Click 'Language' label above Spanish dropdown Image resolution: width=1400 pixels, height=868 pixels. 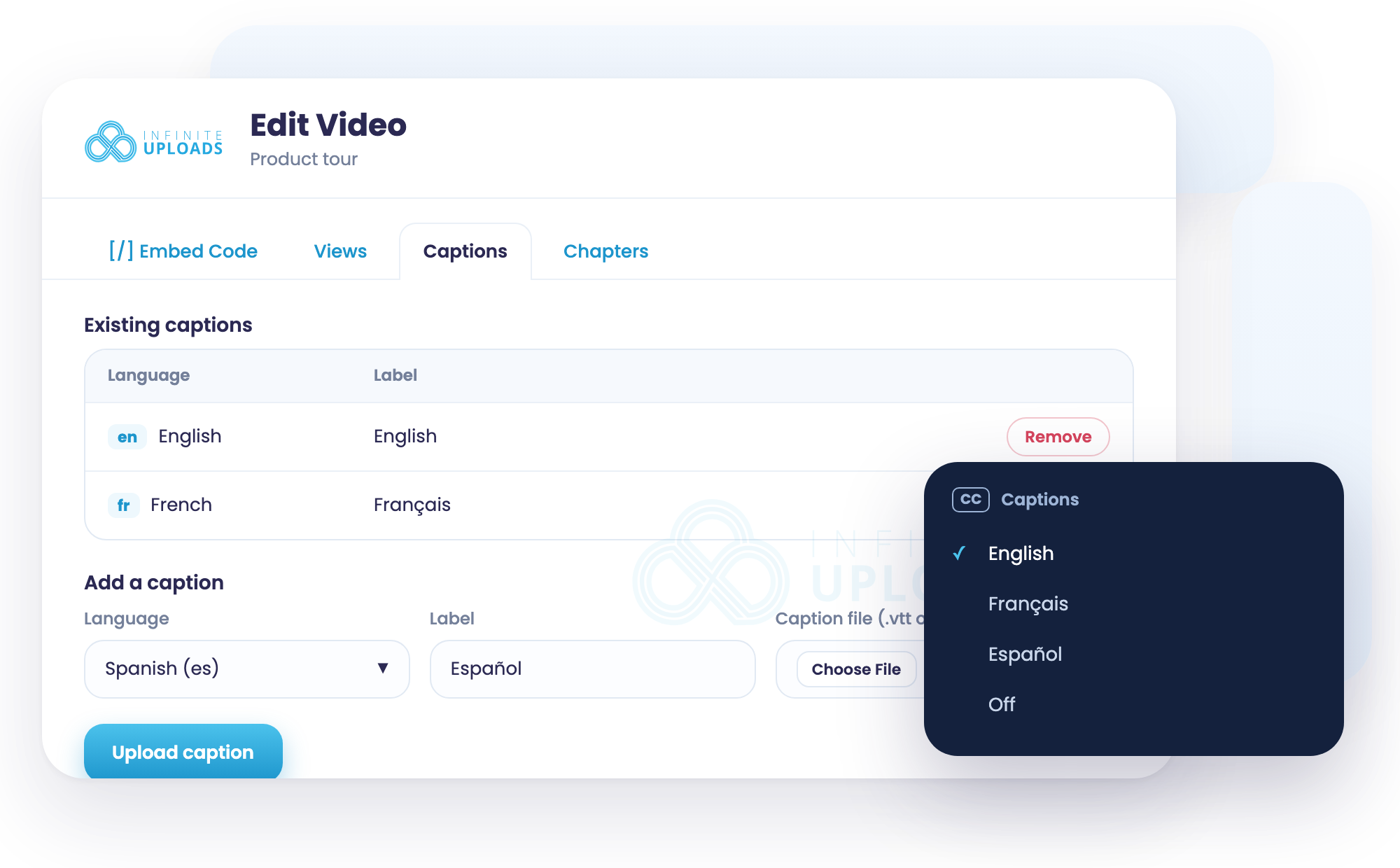tap(127, 619)
